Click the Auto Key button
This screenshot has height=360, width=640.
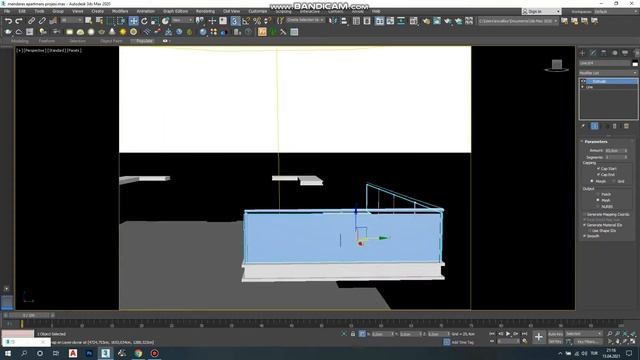555,334
